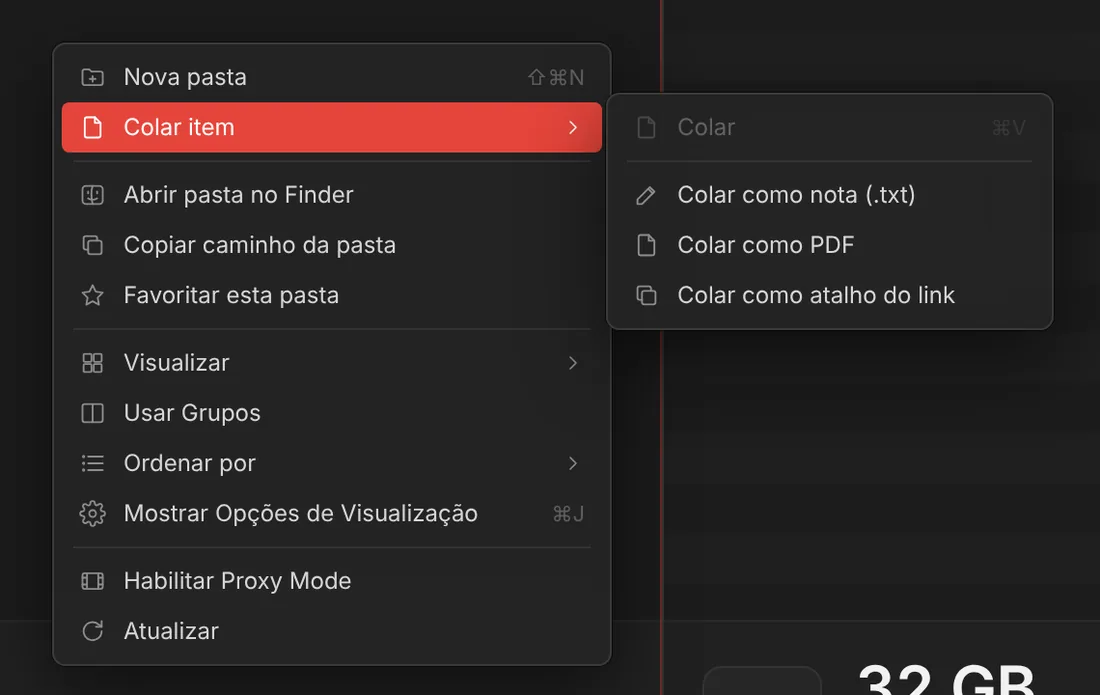The image size is (1100, 695).
Task: Click the document icon beside Colar item
Action: pyautogui.click(x=93, y=128)
